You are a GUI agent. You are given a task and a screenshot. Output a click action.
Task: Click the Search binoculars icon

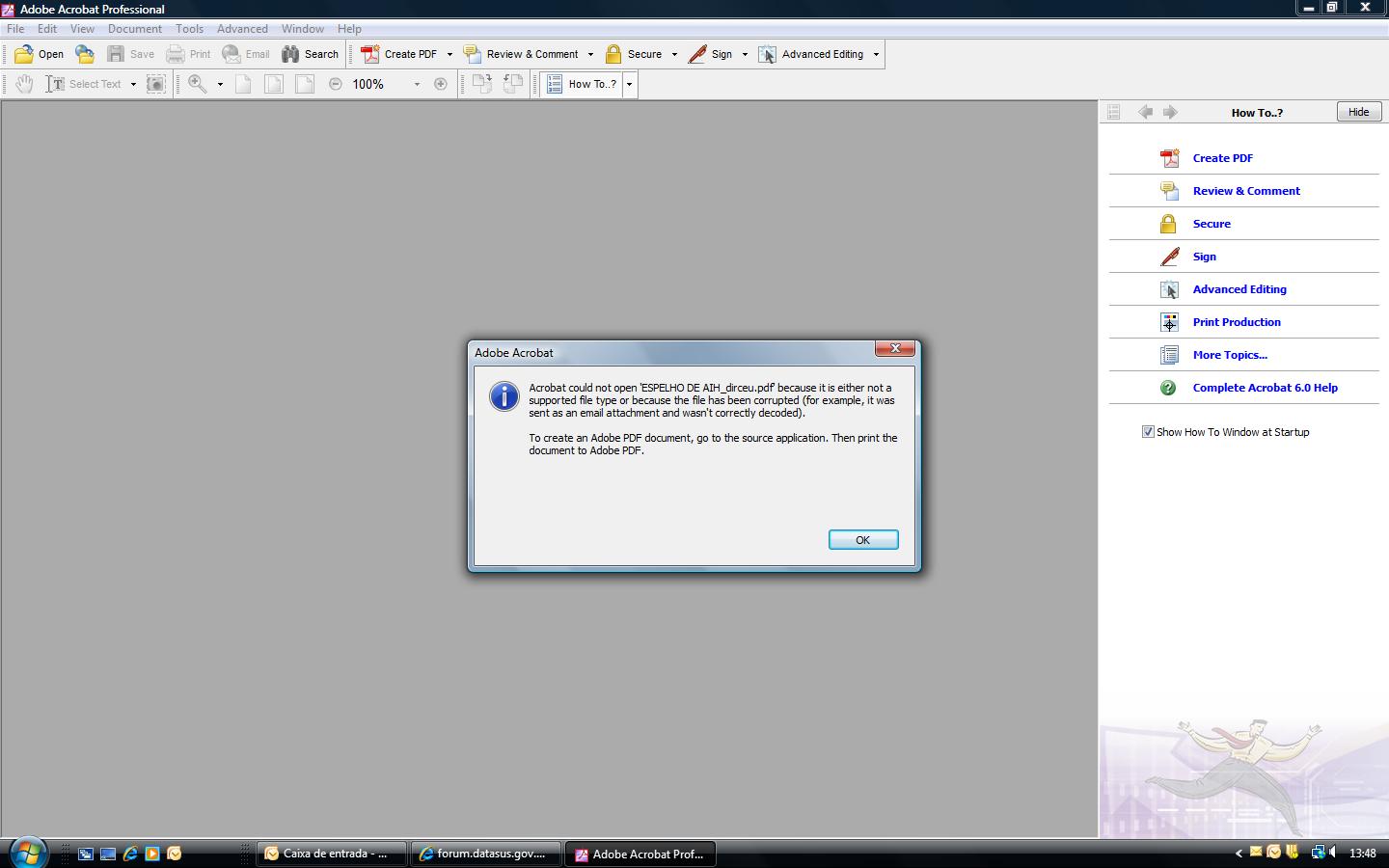(290, 54)
